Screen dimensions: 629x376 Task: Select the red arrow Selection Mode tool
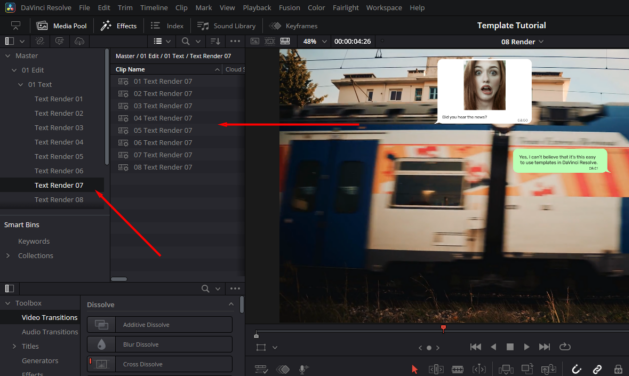(414, 369)
